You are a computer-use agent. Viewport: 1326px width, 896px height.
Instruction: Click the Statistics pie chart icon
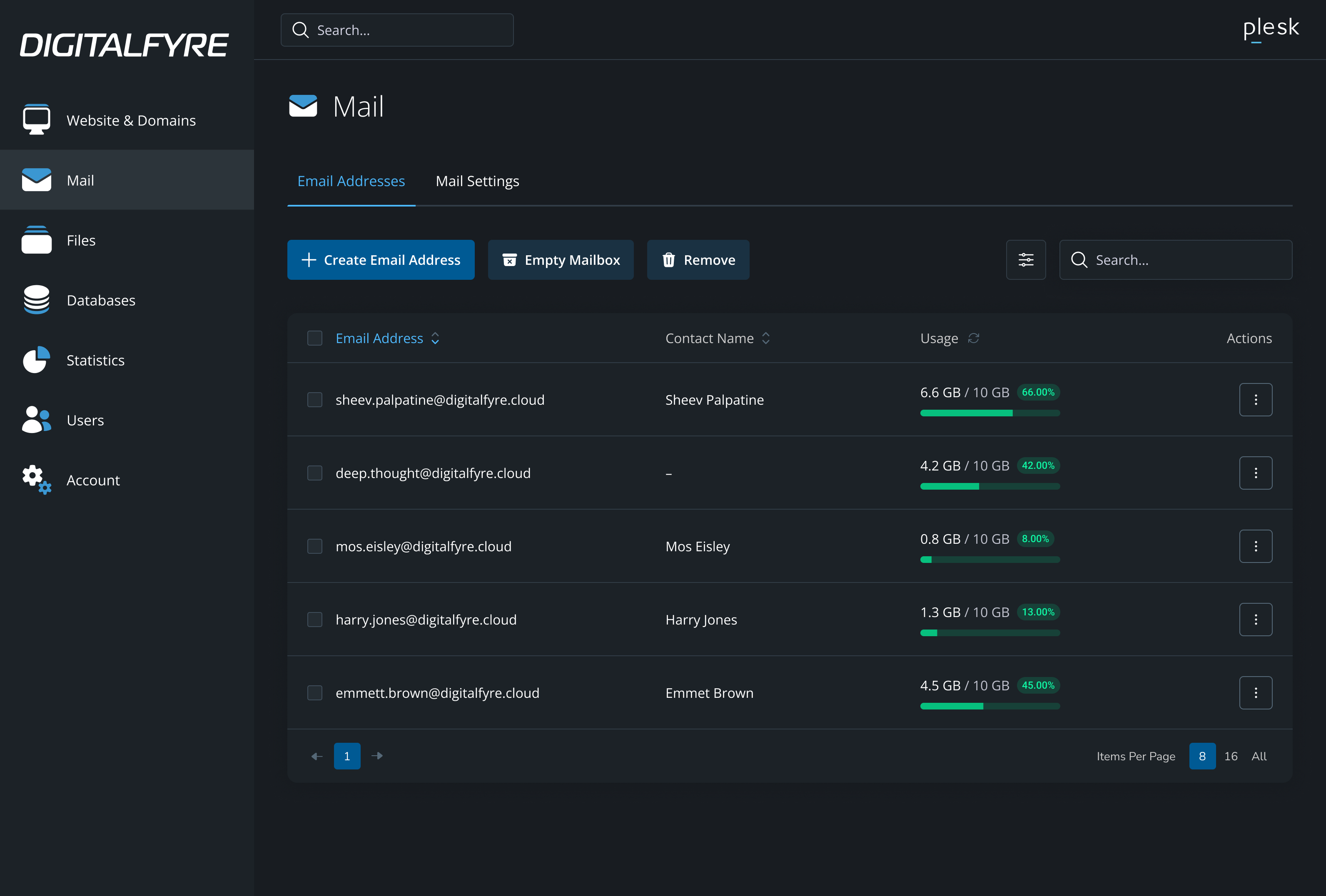click(37, 359)
